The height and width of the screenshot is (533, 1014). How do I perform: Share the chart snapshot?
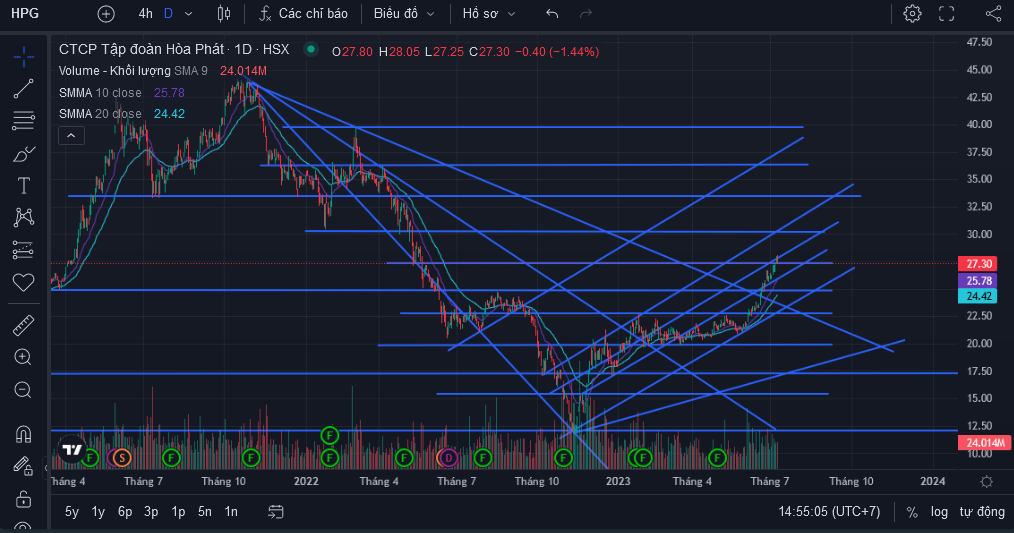click(x=993, y=14)
